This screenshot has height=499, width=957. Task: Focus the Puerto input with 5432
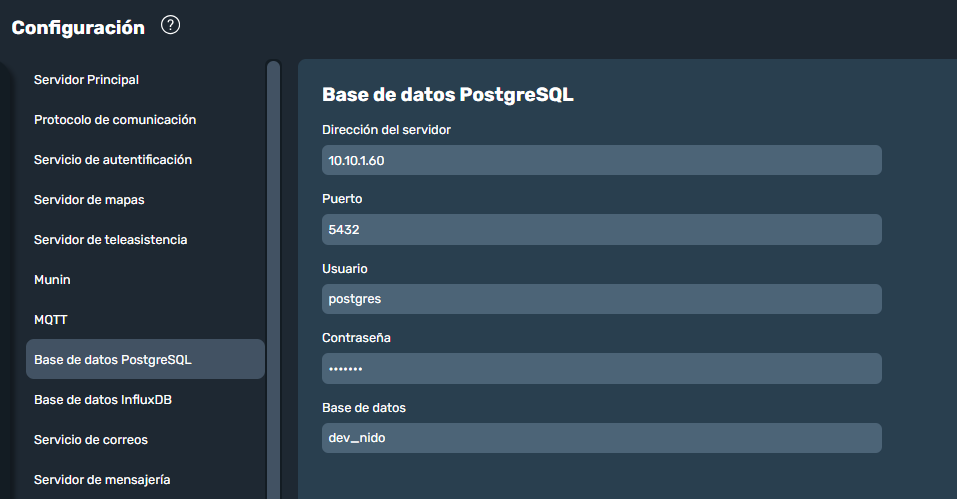click(x=602, y=229)
